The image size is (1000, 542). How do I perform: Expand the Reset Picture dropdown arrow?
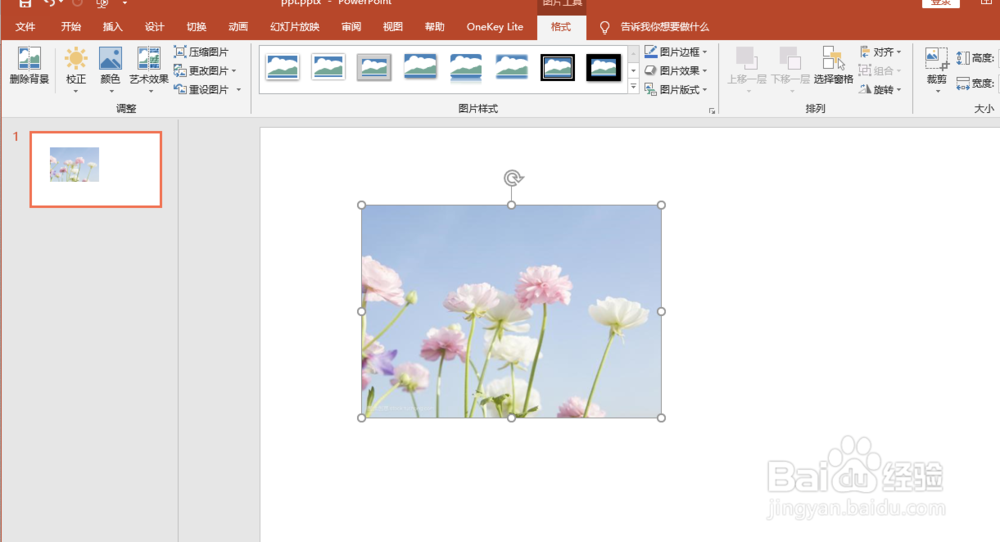tap(239, 90)
